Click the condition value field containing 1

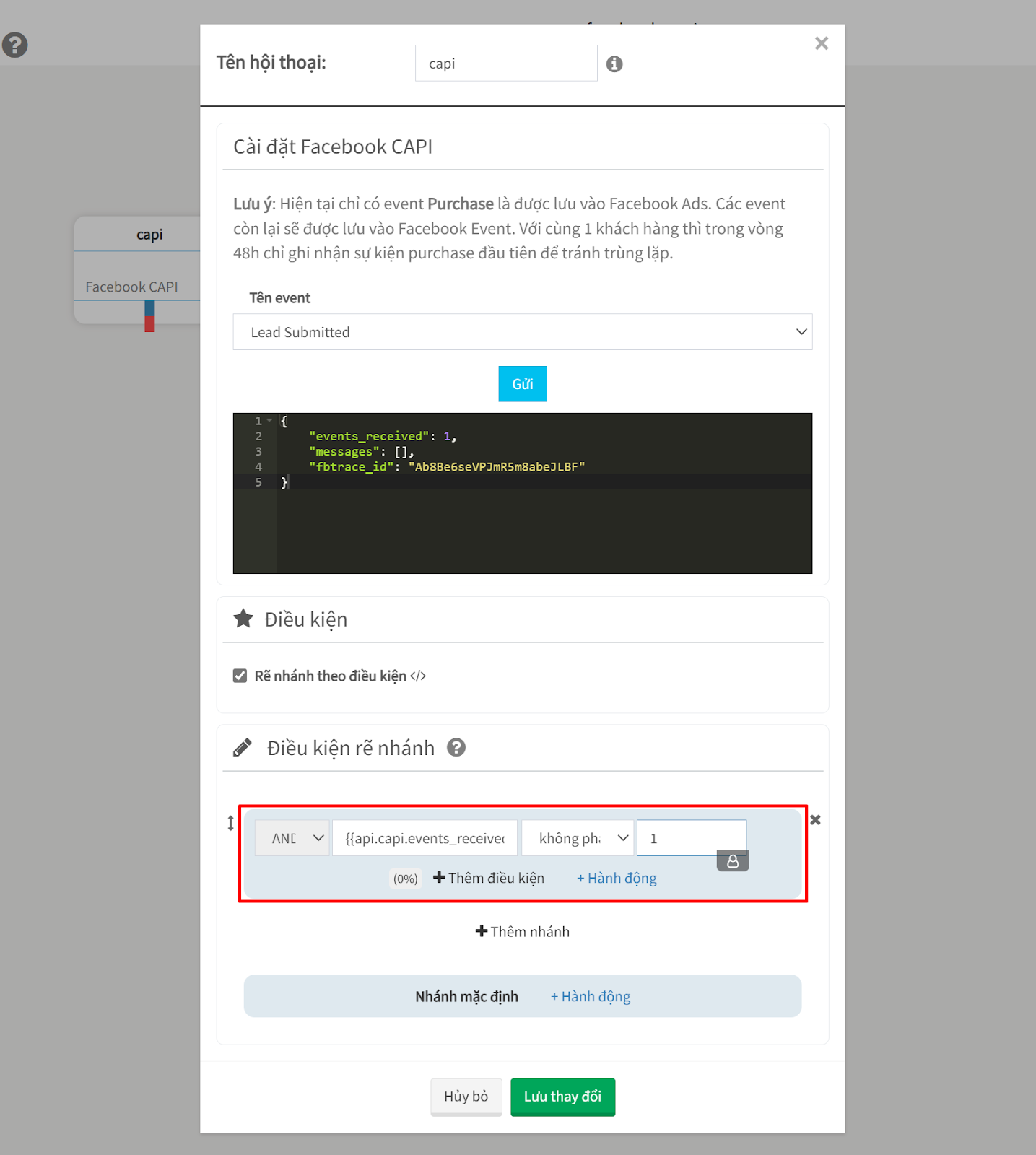click(692, 838)
